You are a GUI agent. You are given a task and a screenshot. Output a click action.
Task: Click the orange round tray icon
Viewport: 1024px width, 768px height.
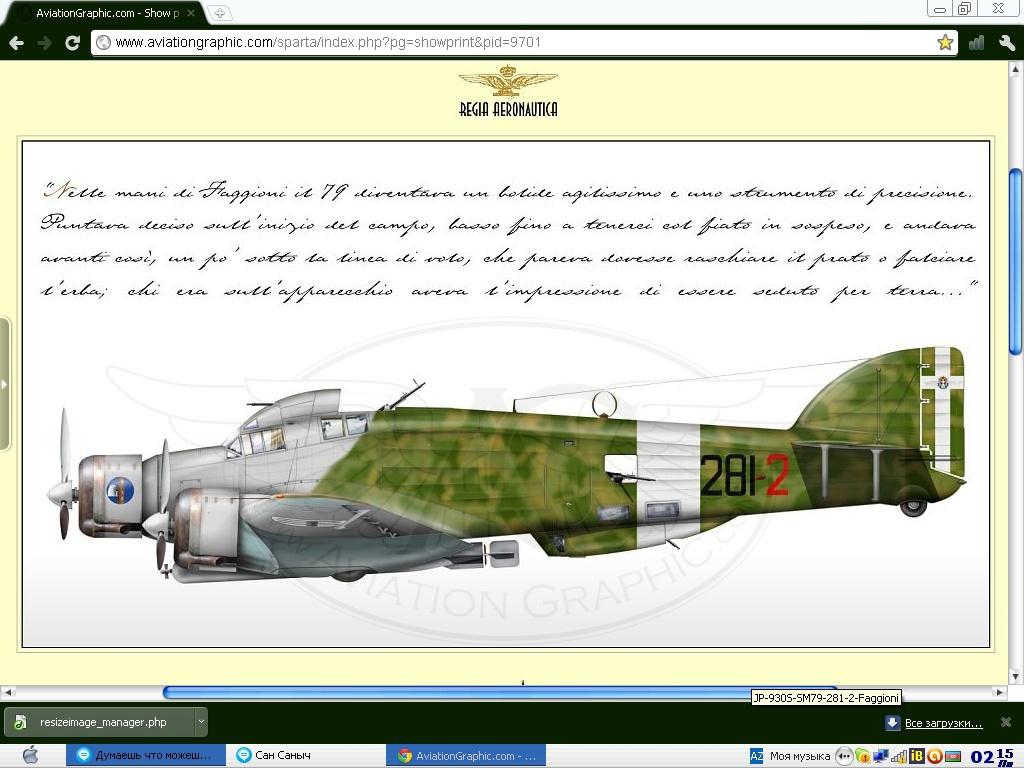tap(934, 756)
